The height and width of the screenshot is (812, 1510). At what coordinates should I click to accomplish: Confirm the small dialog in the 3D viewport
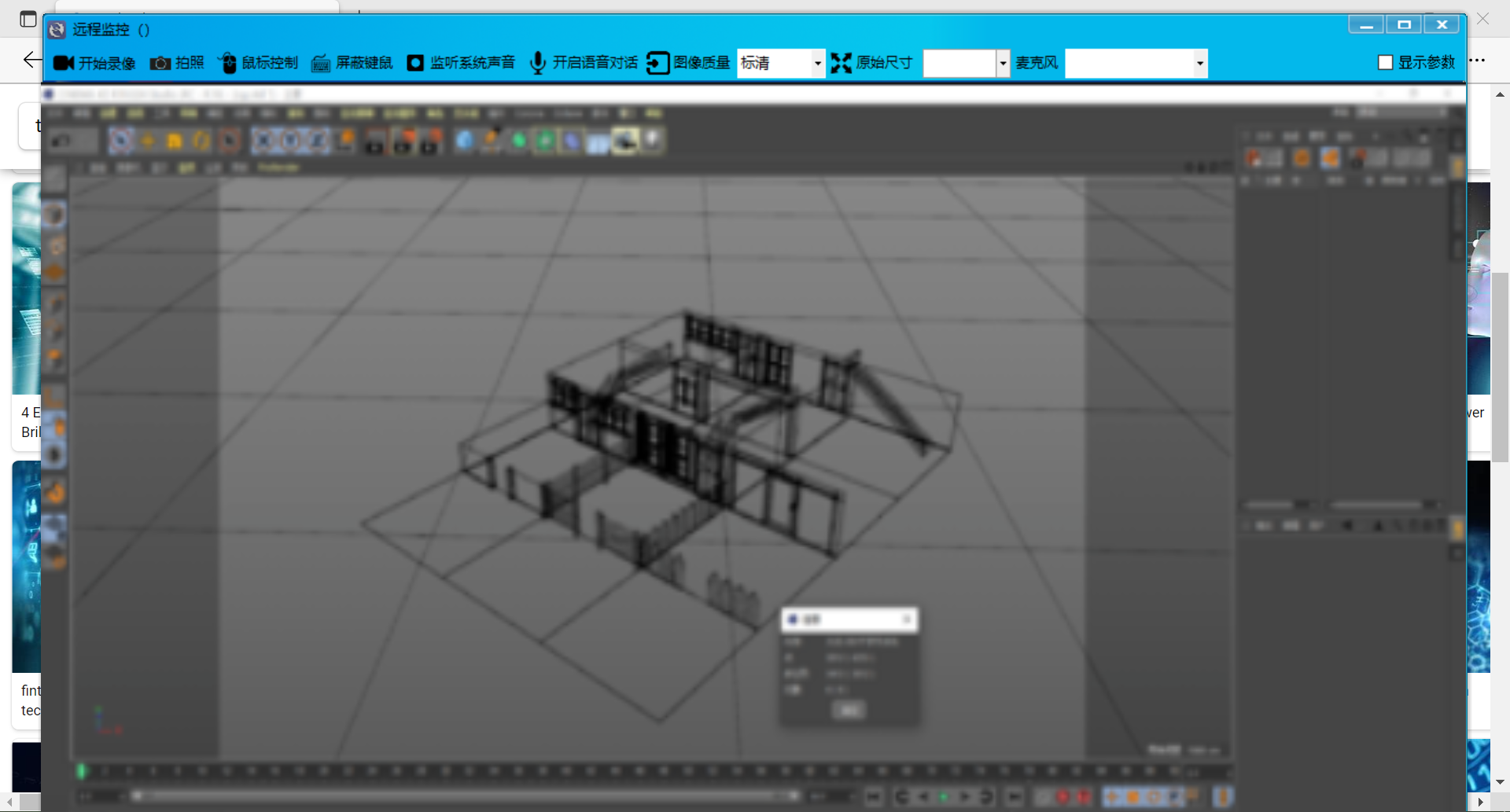click(849, 710)
